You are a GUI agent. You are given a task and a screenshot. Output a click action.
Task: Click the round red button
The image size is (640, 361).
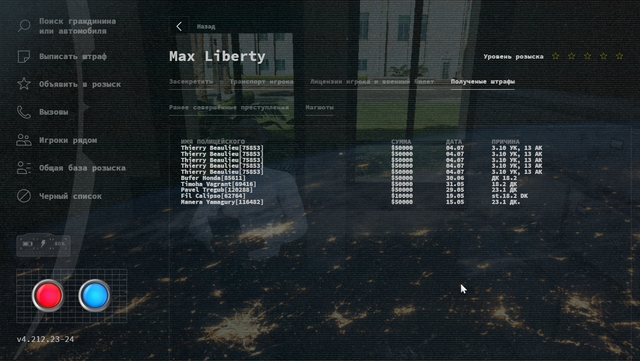click(x=48, y=295)
